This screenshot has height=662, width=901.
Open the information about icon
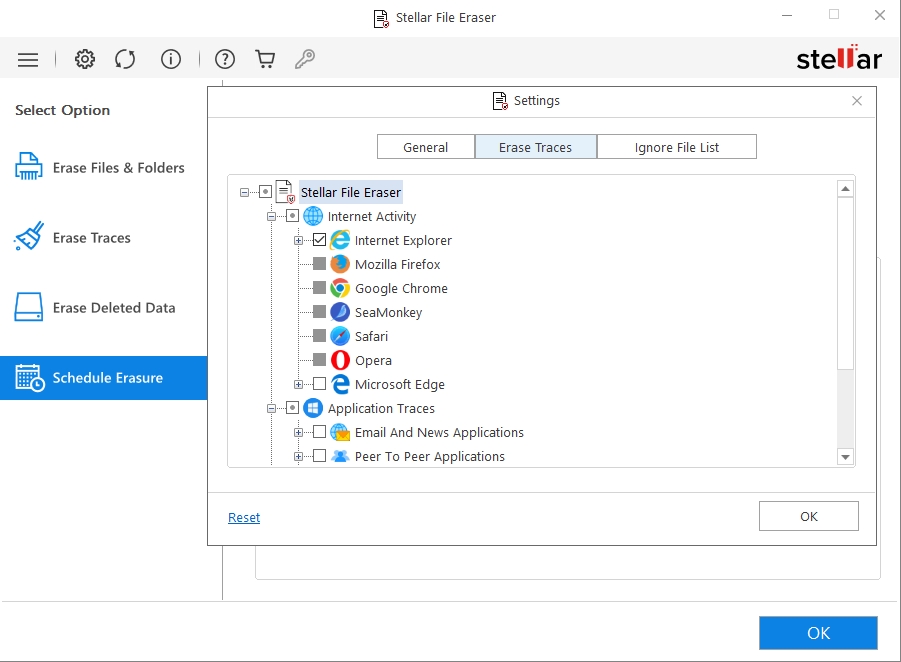click(171, 60)
